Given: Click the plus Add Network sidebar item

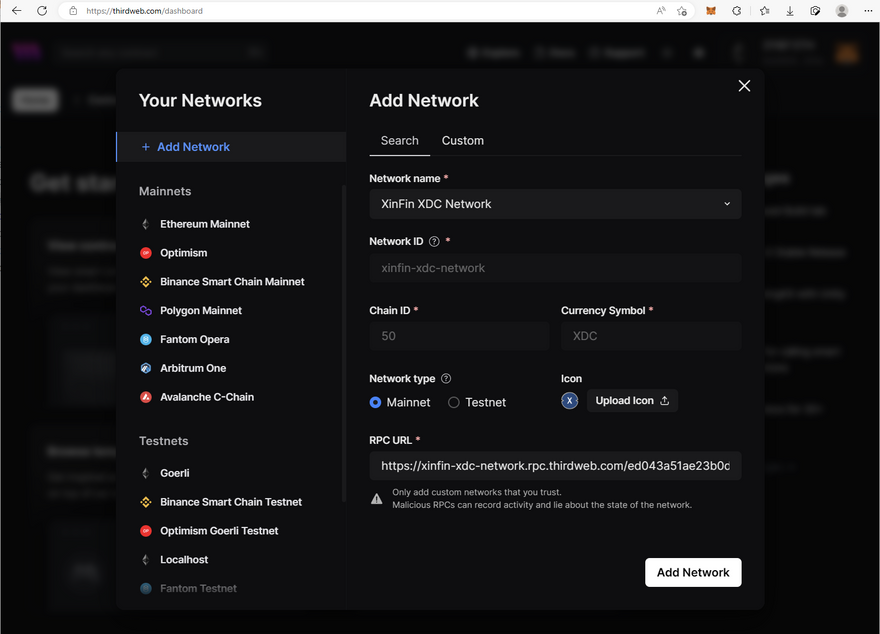Looking at the screenshot, I should [x=231, y=147].
